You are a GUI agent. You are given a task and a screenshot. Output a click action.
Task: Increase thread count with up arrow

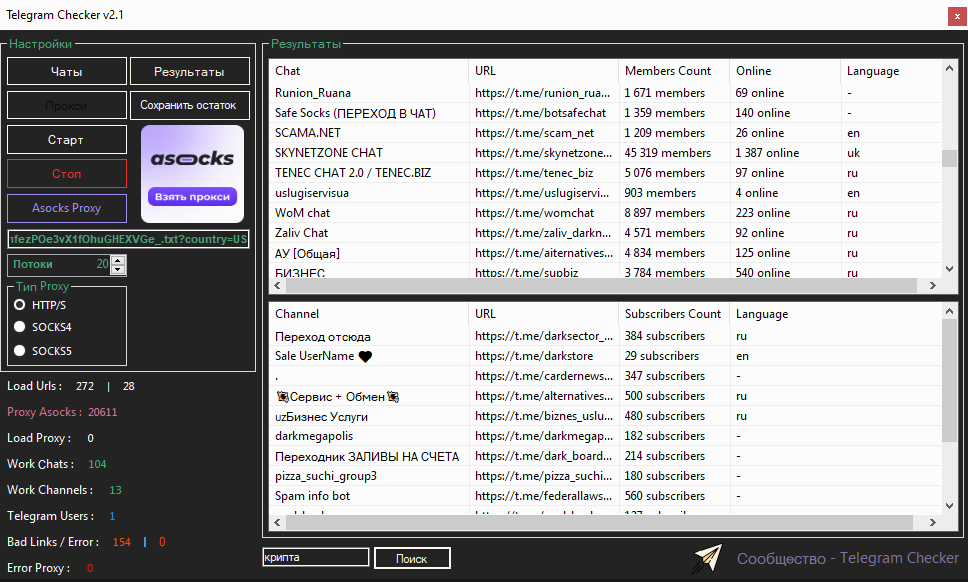click(x=119, y=260)
